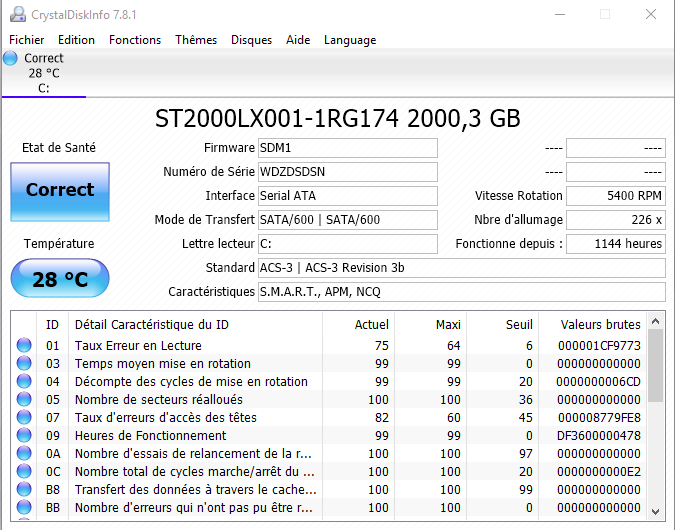Image resolution: width=675 pixels, height=530 pixels.
Task: Click the Etat de Santé label
Action: tap(59, 148)
